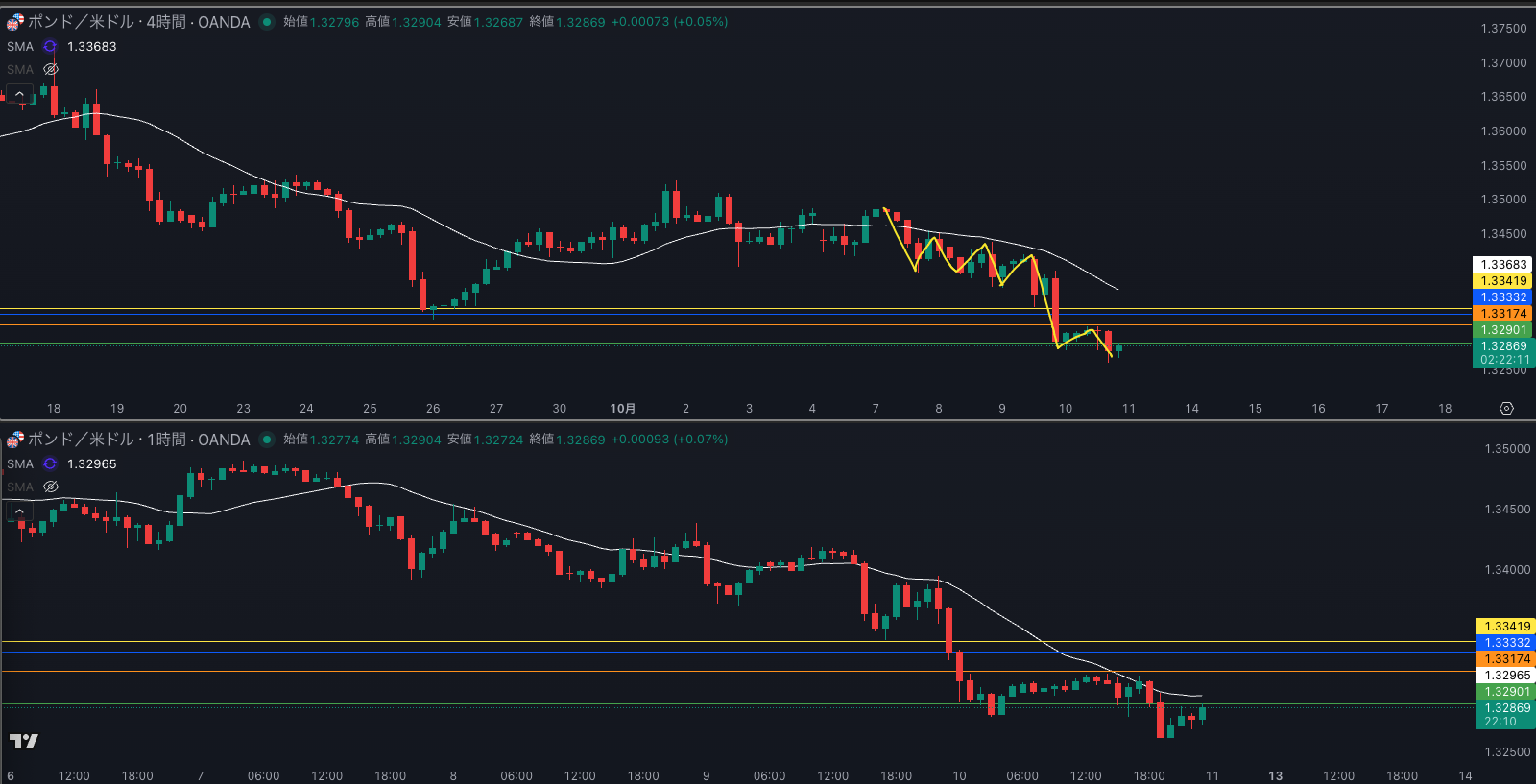Click the green market status dot on 1-hour chart

pos(267,440)
